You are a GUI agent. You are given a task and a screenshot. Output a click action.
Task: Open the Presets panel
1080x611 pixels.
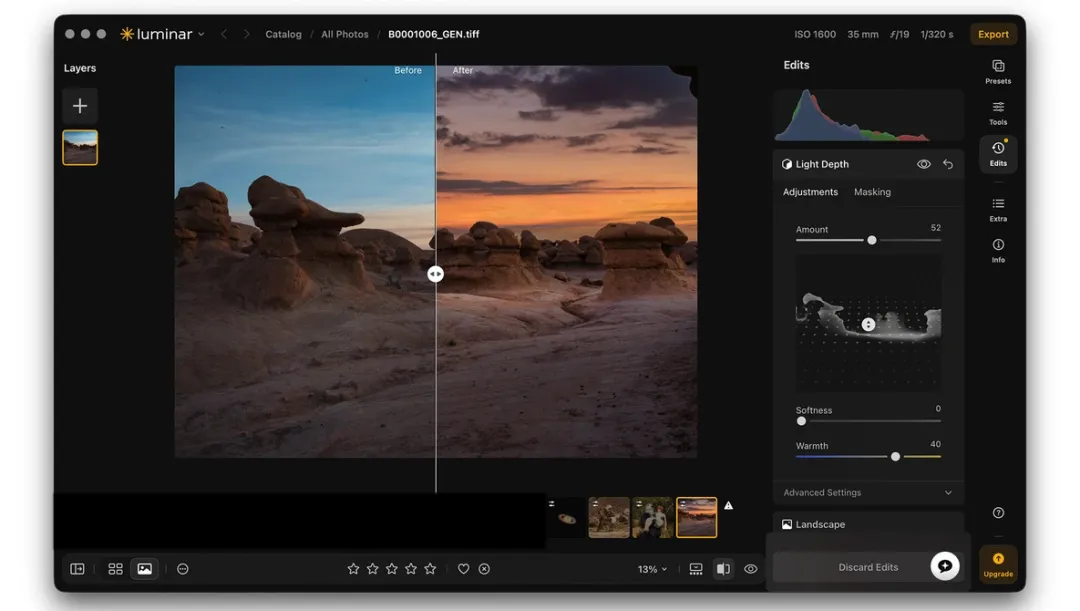point(997,72)
